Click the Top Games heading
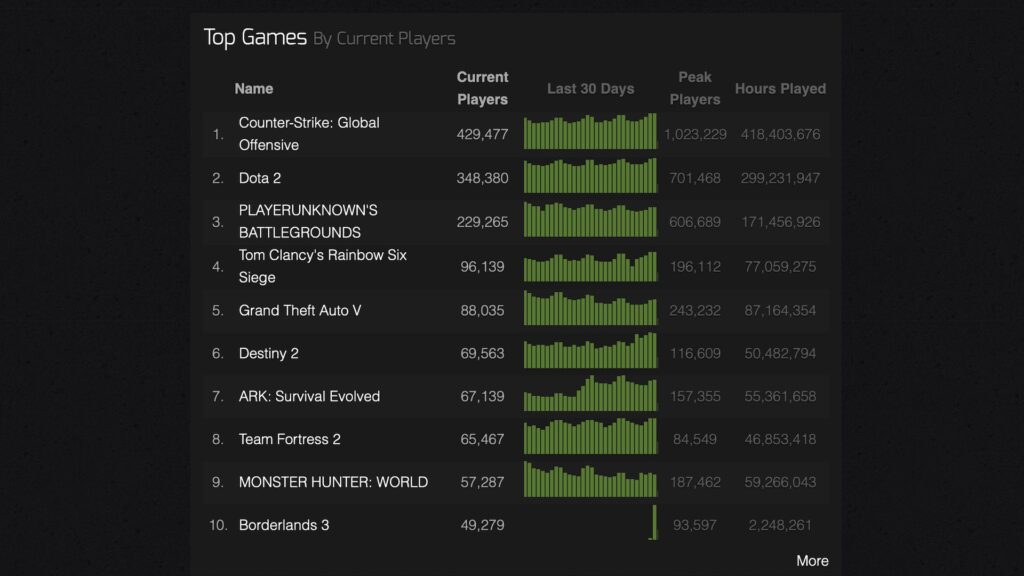This screenshot has height=576, width=1024. [255, 38]
